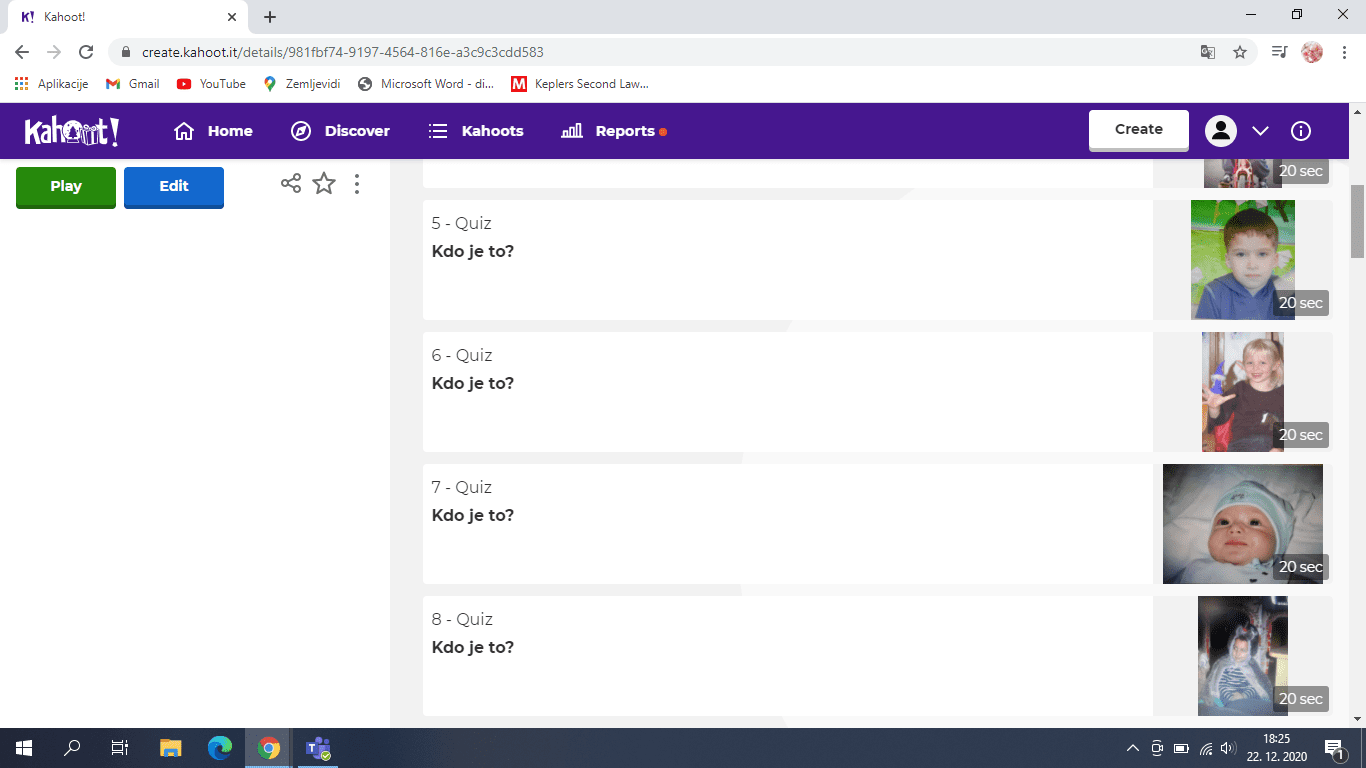Viewport: 1366px width, 768px height.
Task: Reload the page
Action: [x=87, y=52]
